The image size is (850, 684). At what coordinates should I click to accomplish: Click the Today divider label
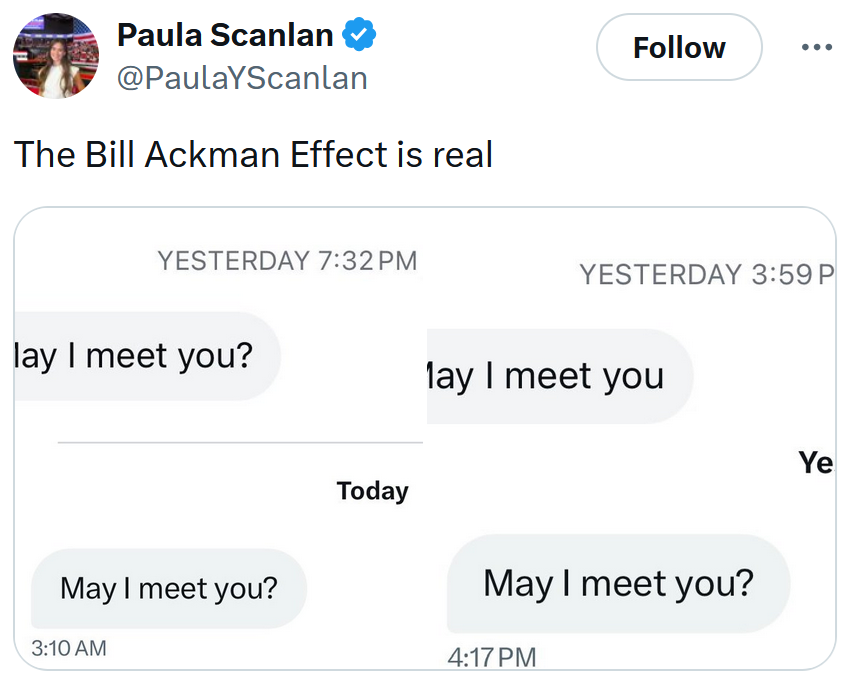click(372, 490)
